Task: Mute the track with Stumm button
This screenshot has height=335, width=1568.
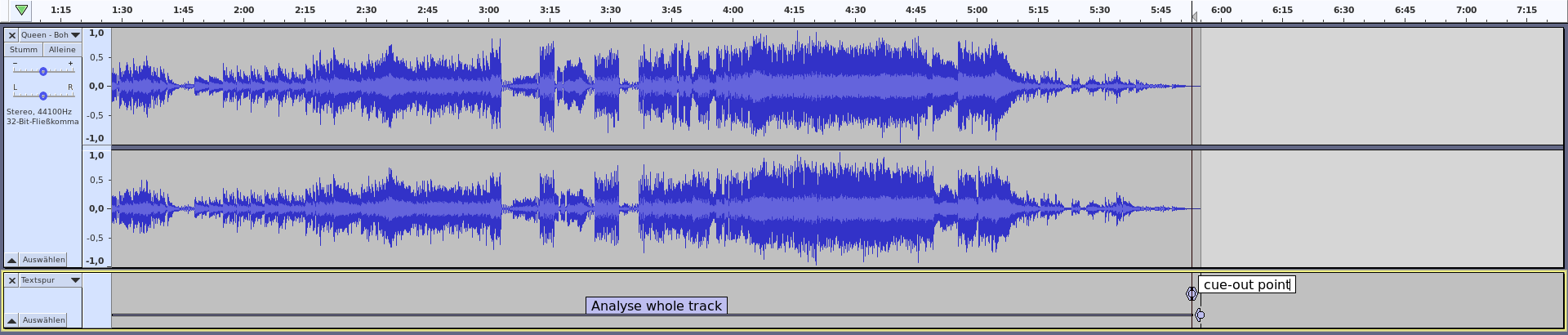Action: pos(24,50)
